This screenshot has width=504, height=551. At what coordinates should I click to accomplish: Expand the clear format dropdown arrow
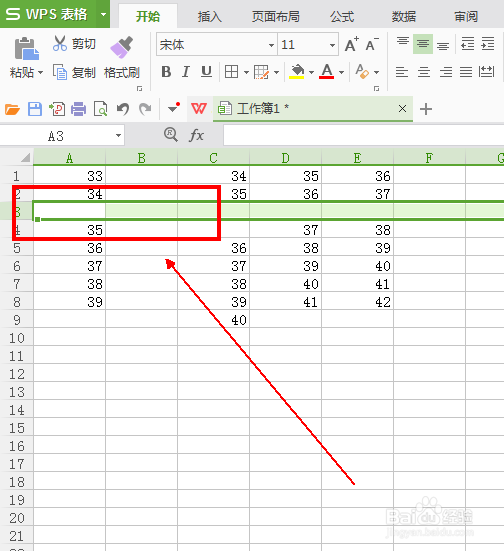click(x=376, y=72)
